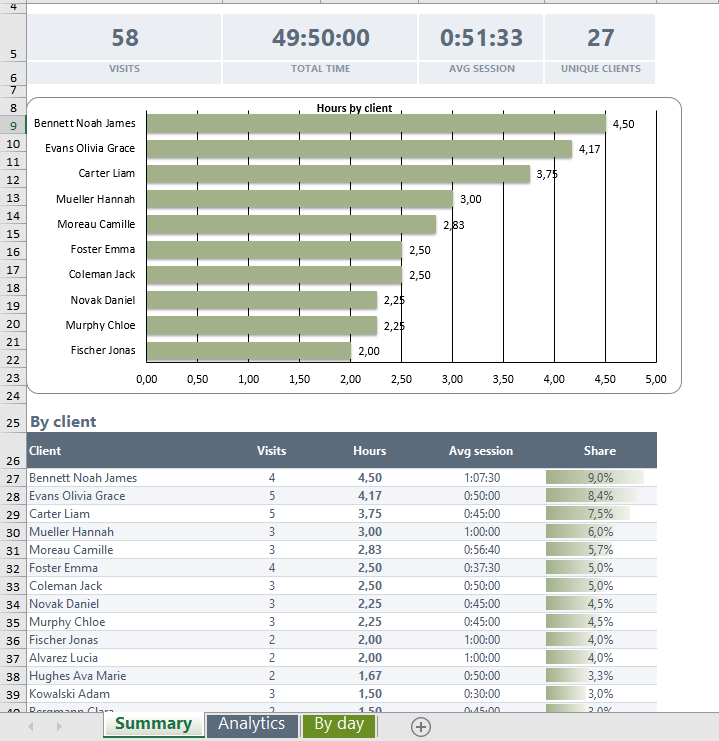Image resolution: width=719 pixels, height=741 pixels.
Task: Select row header 13
Action: [x=13, y=198]
